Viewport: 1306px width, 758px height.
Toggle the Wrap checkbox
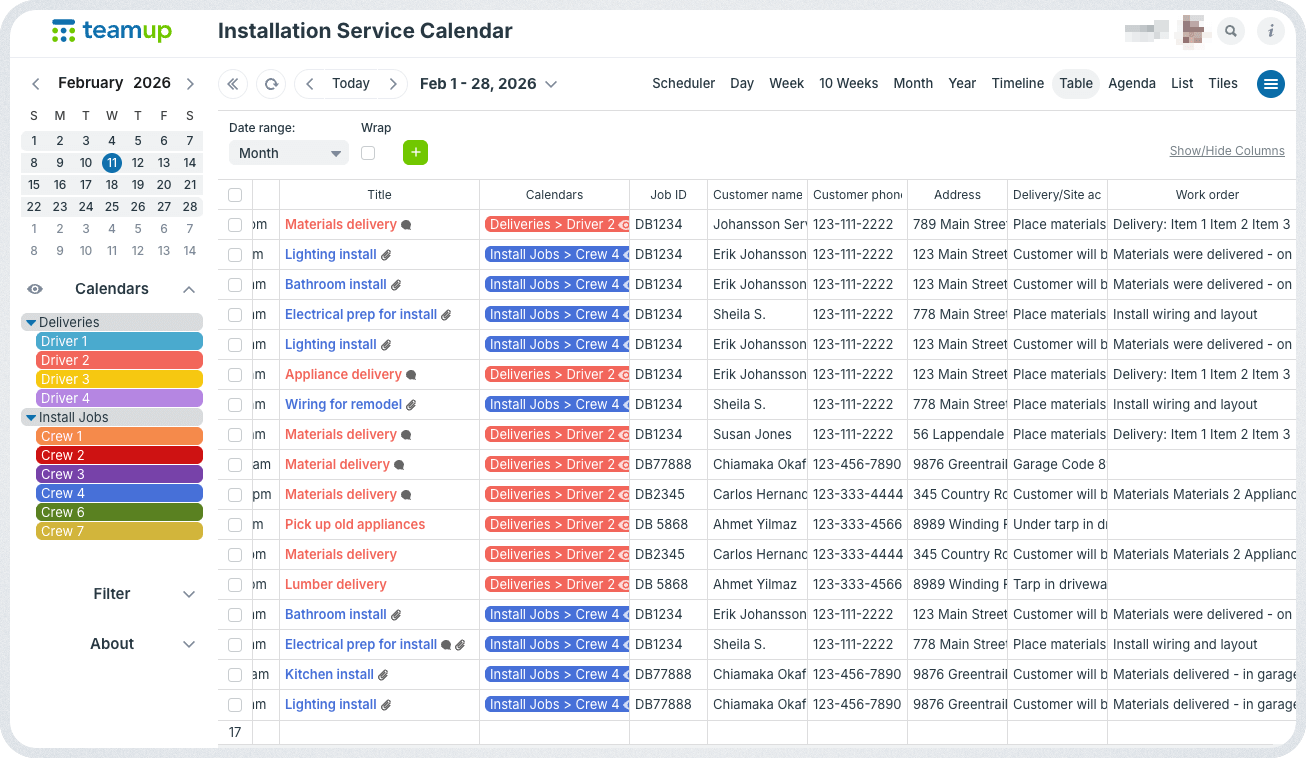(368, 153)
